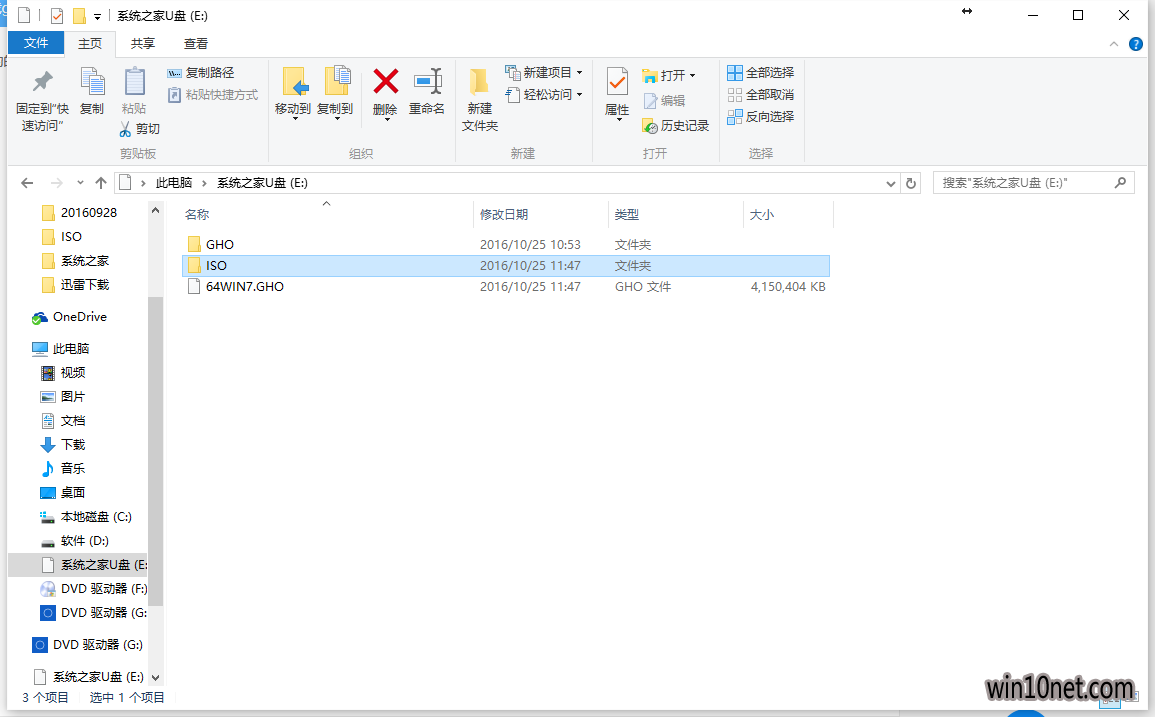
Task: Click the Refresh button beside address bar
Action: click(910, 183)
